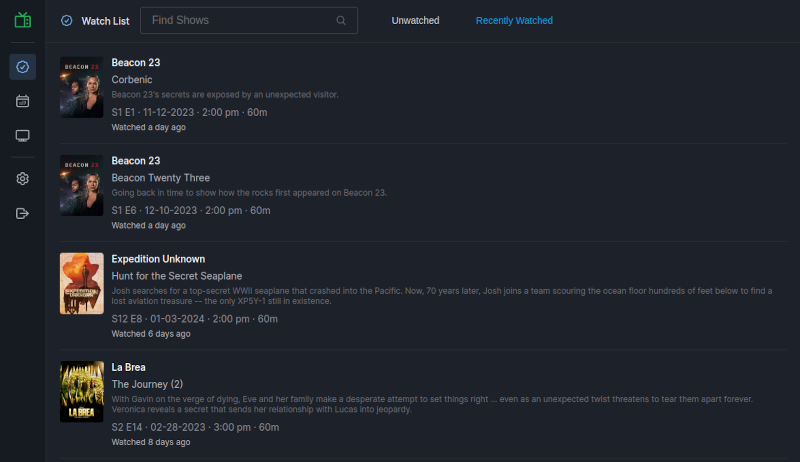Select the Beacon Twenty Three episode name
The image size is (800, 462).
161,177
